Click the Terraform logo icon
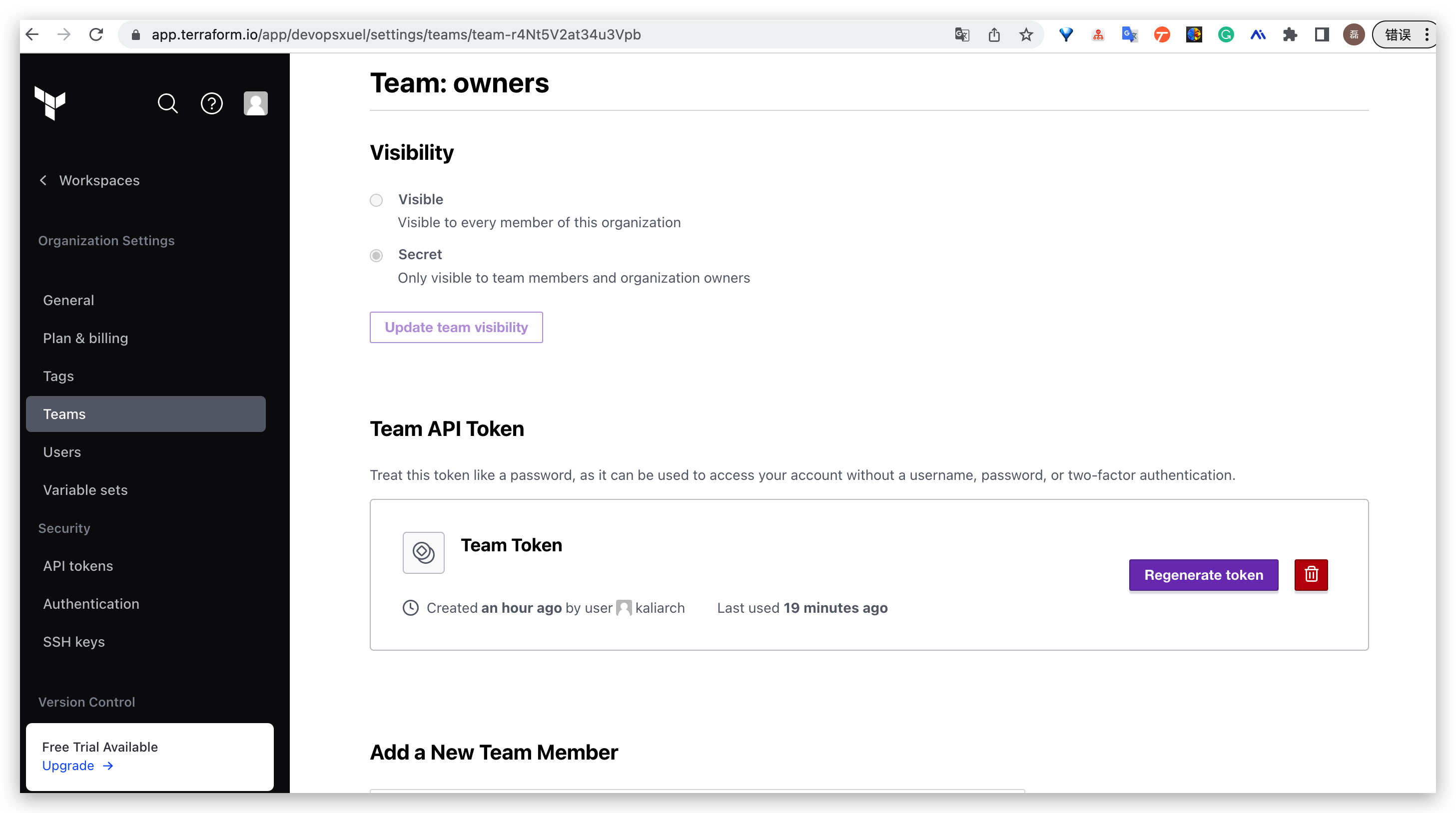Screen dimensions: 1456x813 [50, 103]
